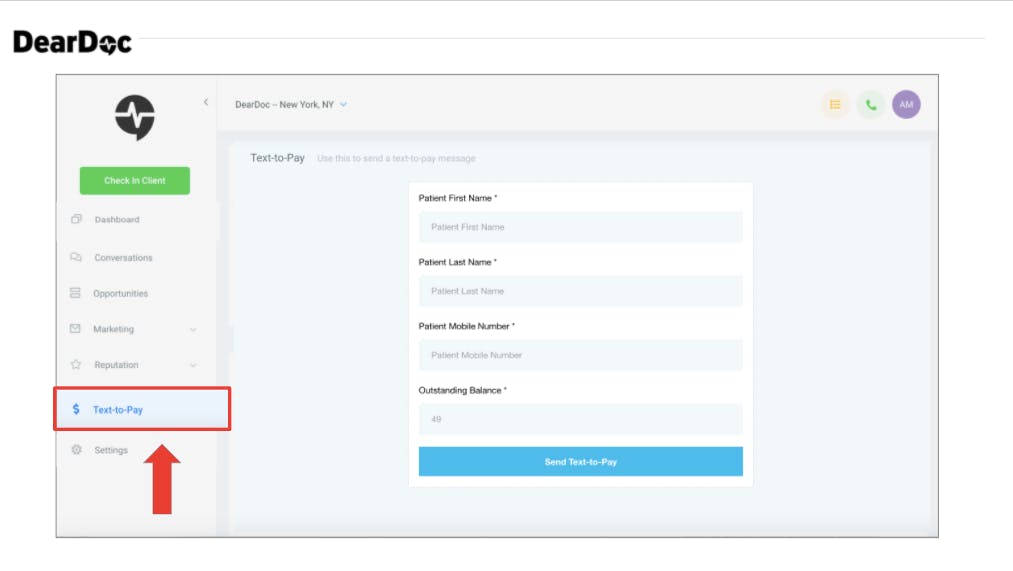
Task: Click the Check In Client button
Action: point(135,181)
